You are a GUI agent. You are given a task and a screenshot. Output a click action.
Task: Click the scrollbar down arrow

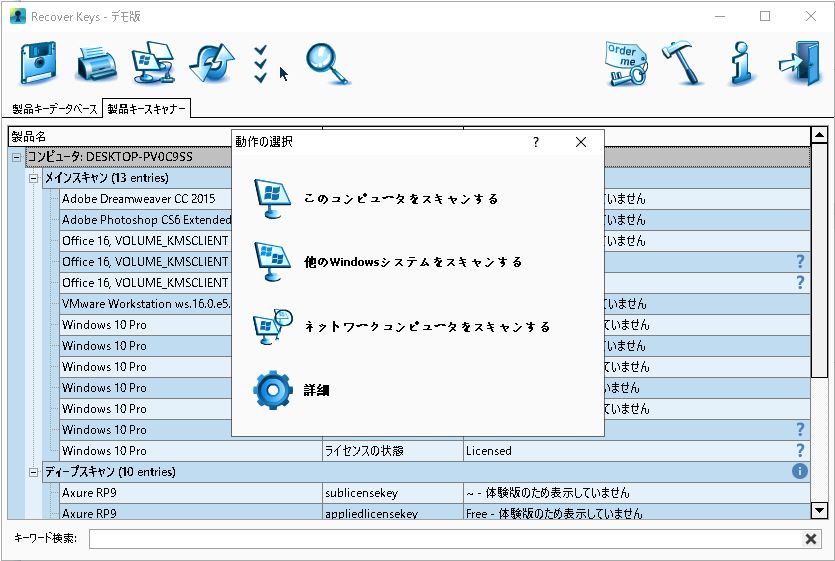point(819,511)
